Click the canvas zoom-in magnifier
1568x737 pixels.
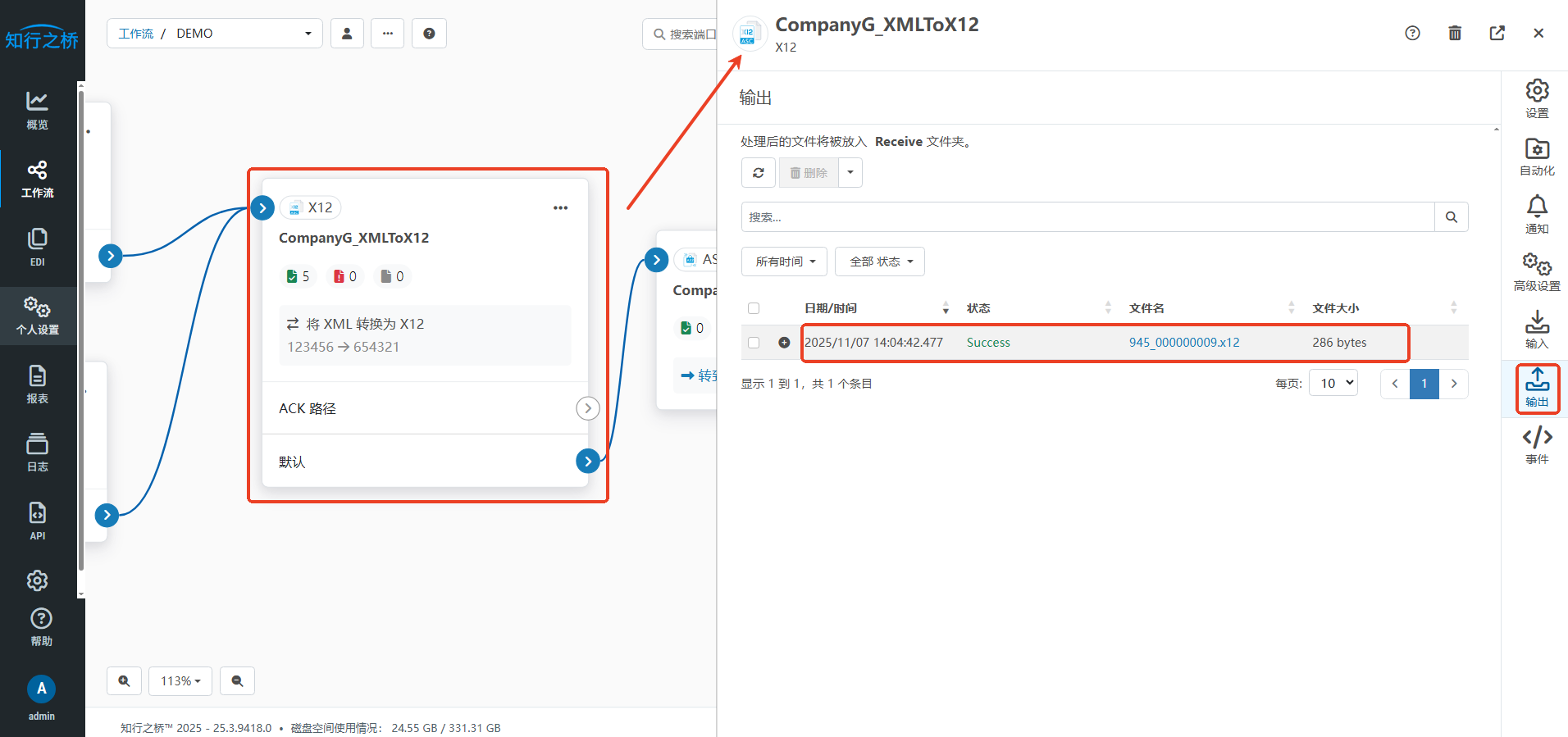(124, 680)
